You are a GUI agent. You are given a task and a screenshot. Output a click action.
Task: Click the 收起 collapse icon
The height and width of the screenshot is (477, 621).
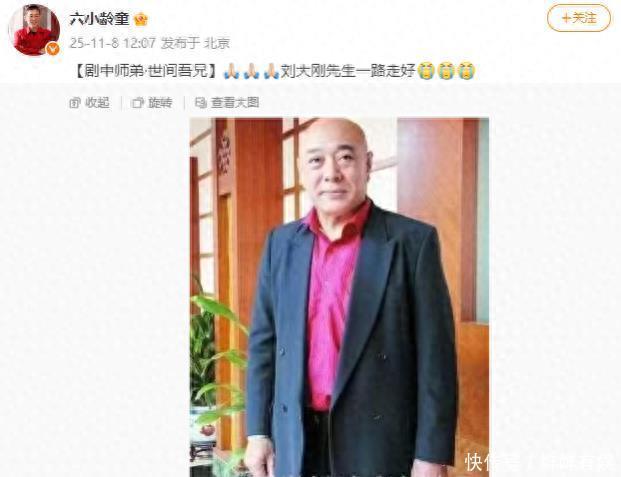coord(75,103)
